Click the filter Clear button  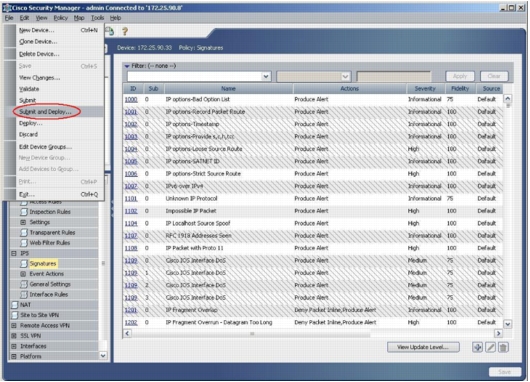(x=494, y=76)
